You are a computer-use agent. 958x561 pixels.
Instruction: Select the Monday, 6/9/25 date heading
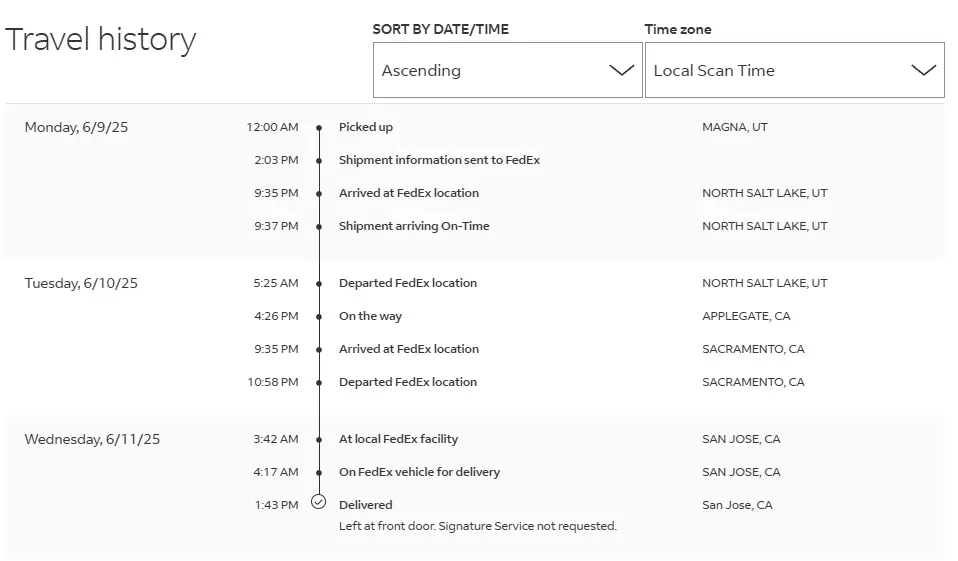coord(78,127)
